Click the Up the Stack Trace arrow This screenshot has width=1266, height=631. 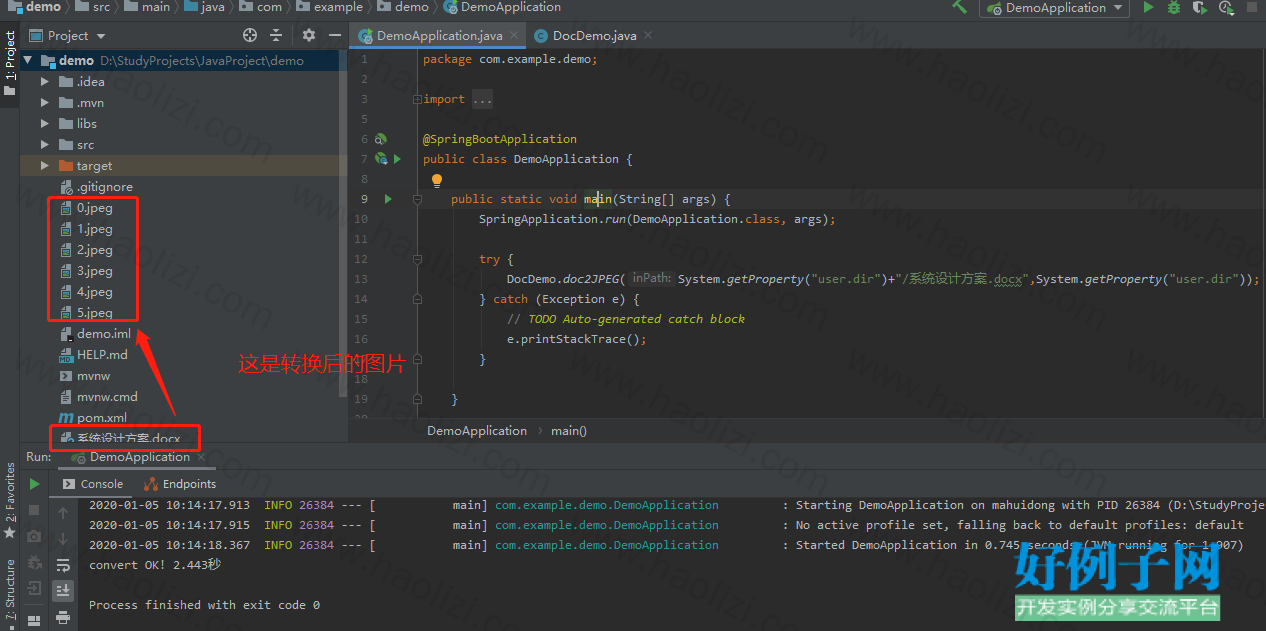click(63, 512)
